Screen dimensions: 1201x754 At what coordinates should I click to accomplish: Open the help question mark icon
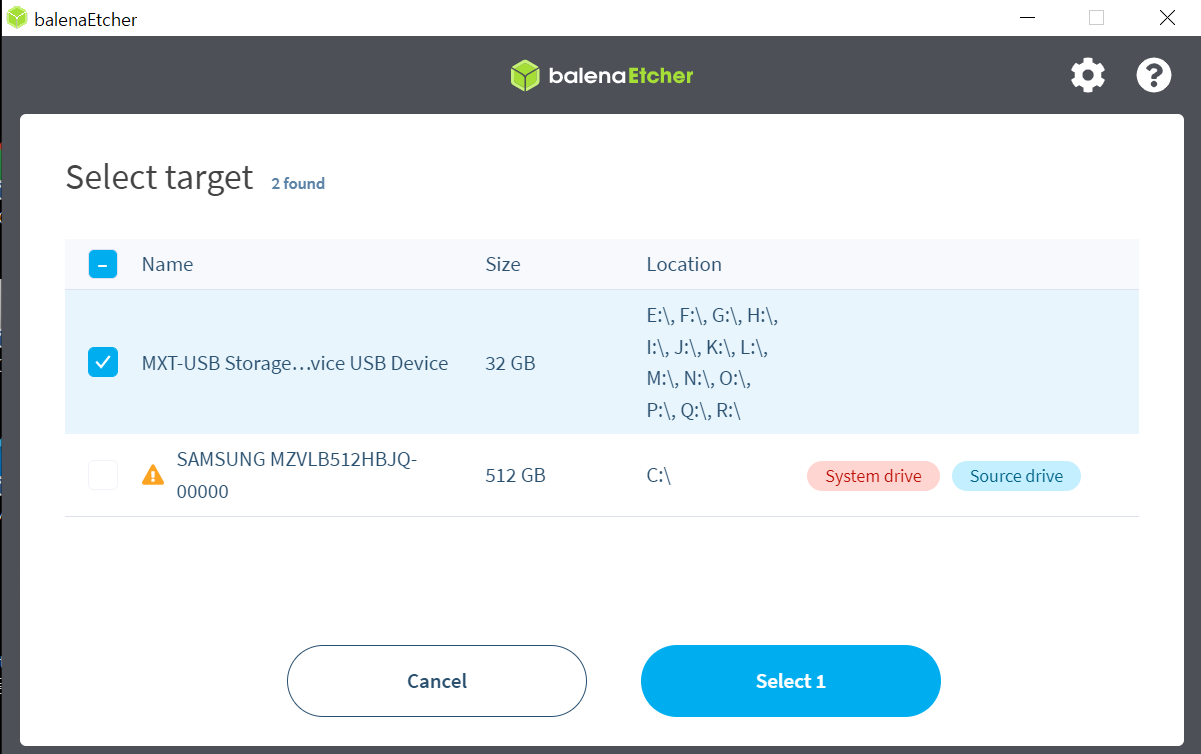pos(1153,76)
